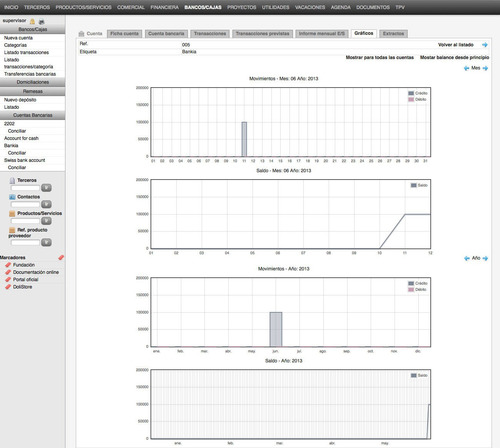Open the PRODUCTOS/SERVICIOS menu

point(83,7)
